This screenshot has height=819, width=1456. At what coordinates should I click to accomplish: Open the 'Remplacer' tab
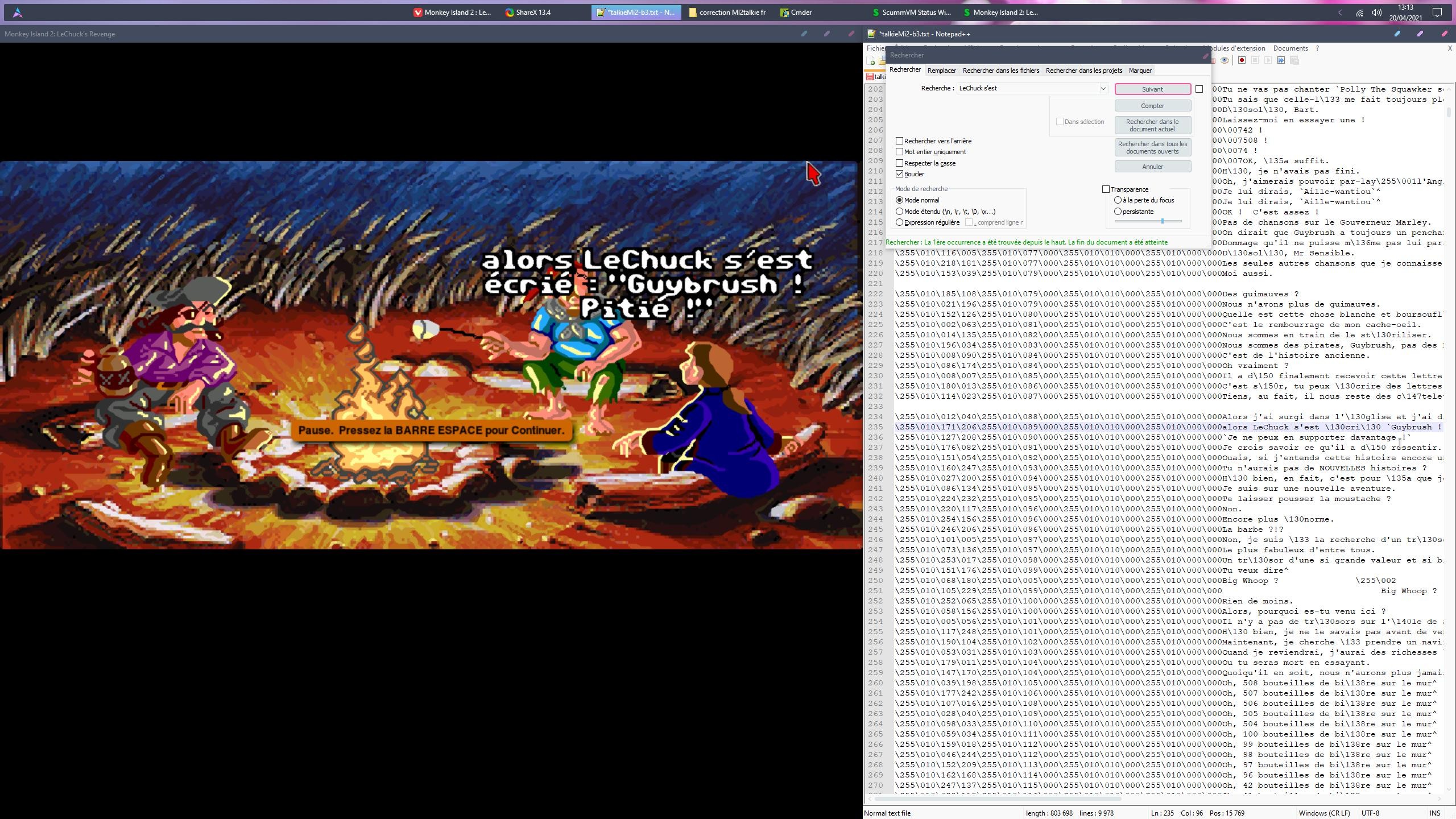coord(942,71)
